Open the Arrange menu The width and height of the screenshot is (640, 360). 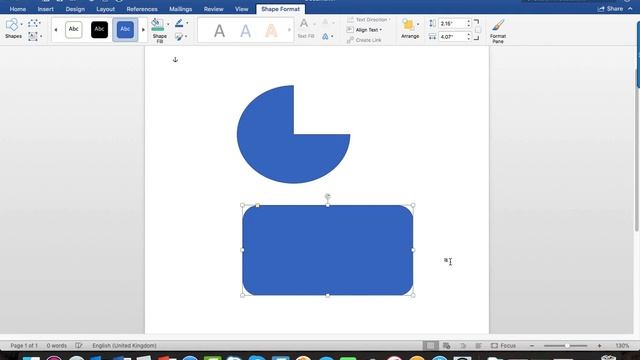coord(410,29)
